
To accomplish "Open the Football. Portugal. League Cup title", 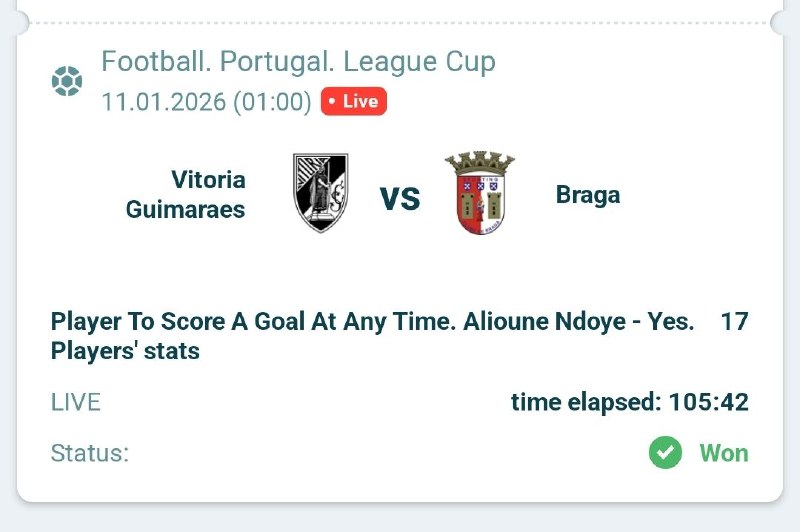I will click(x=298, y=62).
